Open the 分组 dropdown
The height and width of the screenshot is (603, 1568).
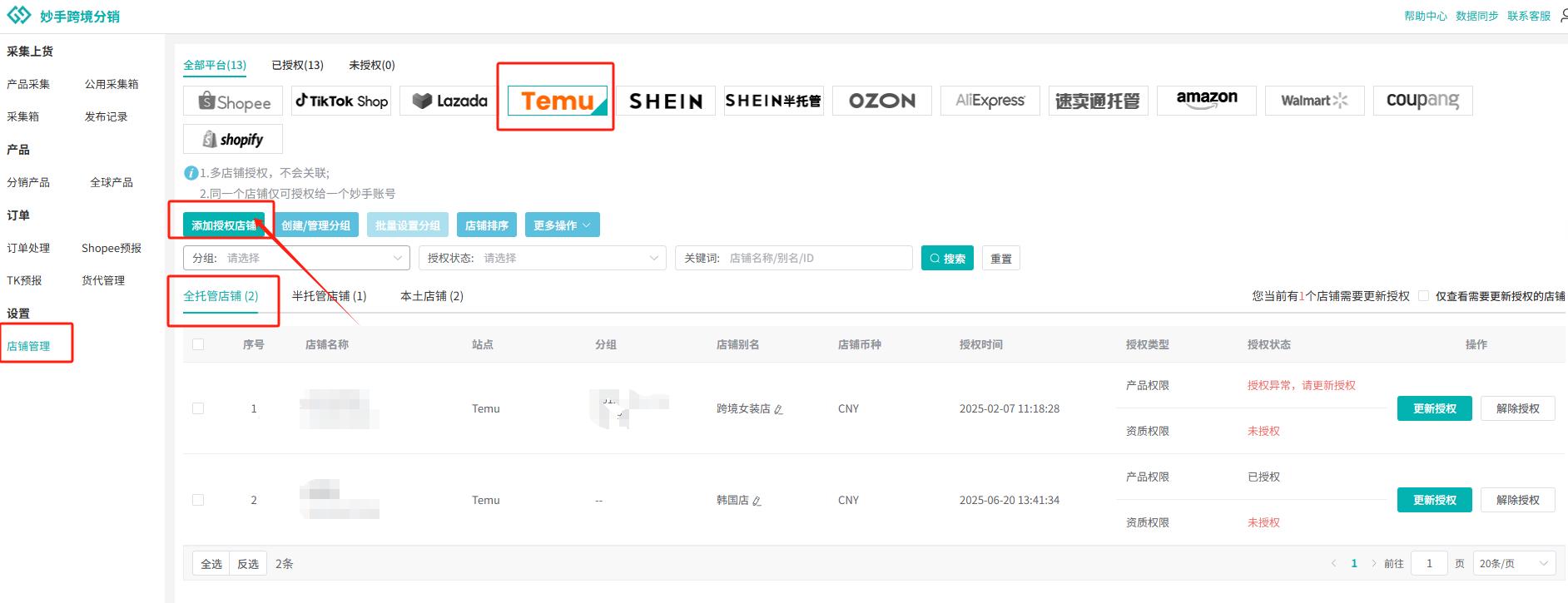pos(297,258)
